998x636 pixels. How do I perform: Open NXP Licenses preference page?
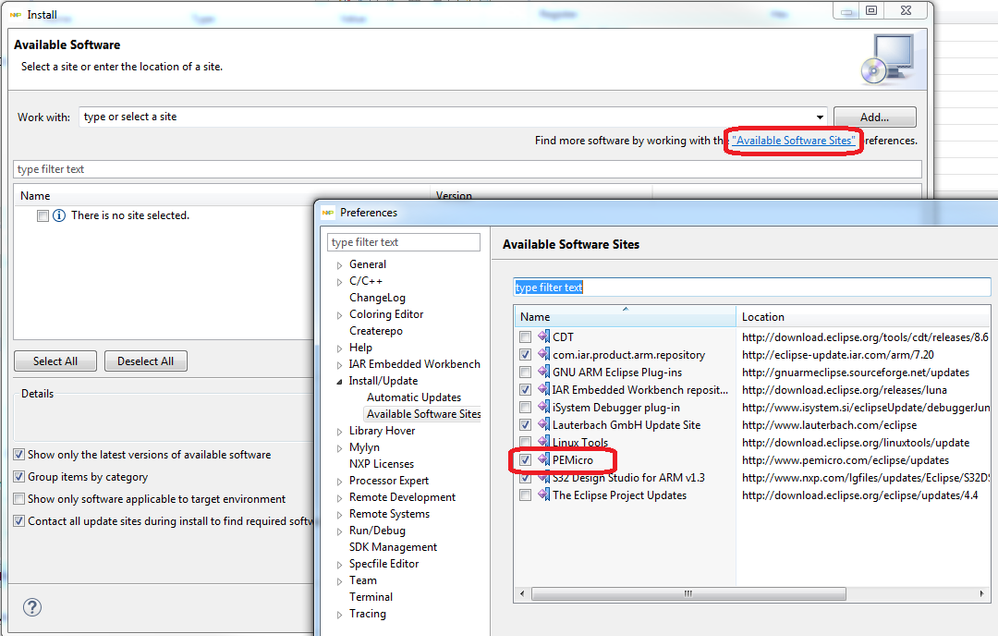381,464
